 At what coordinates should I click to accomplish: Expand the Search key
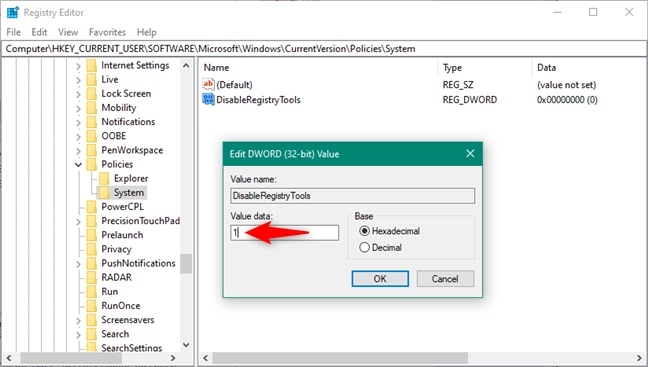(78, 334)
